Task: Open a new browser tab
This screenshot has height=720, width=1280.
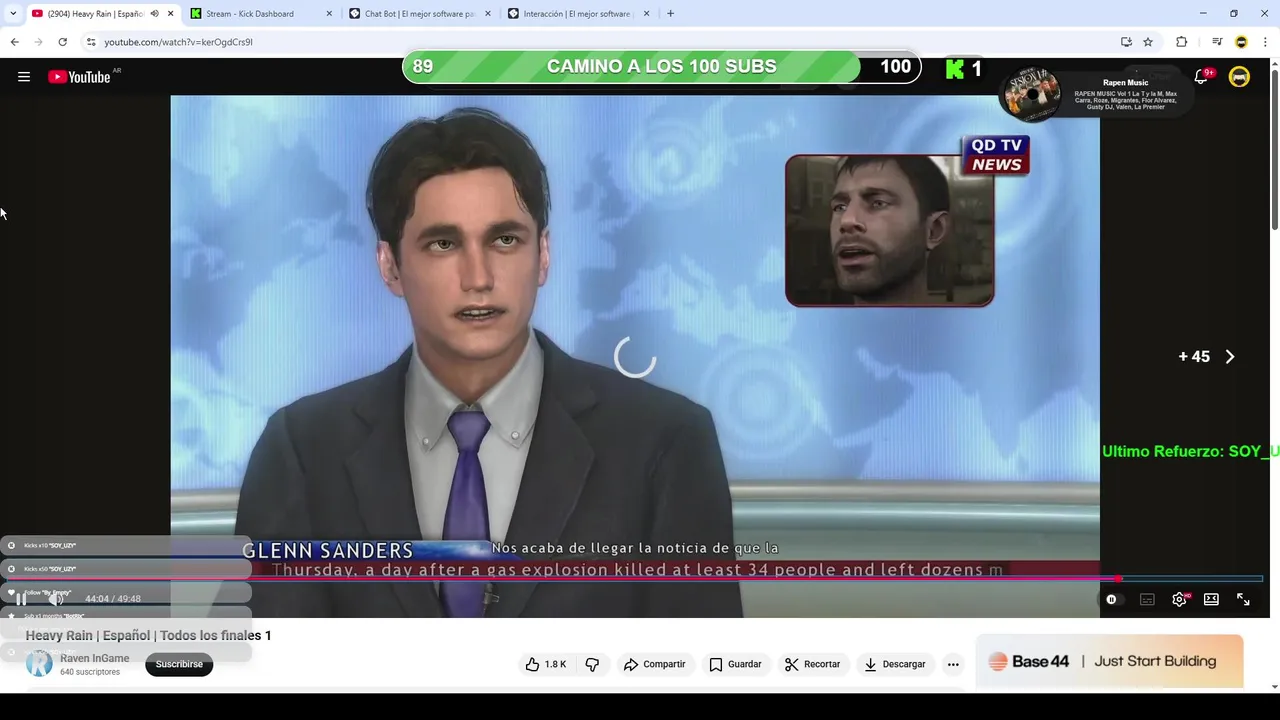Action: point(670,14)
